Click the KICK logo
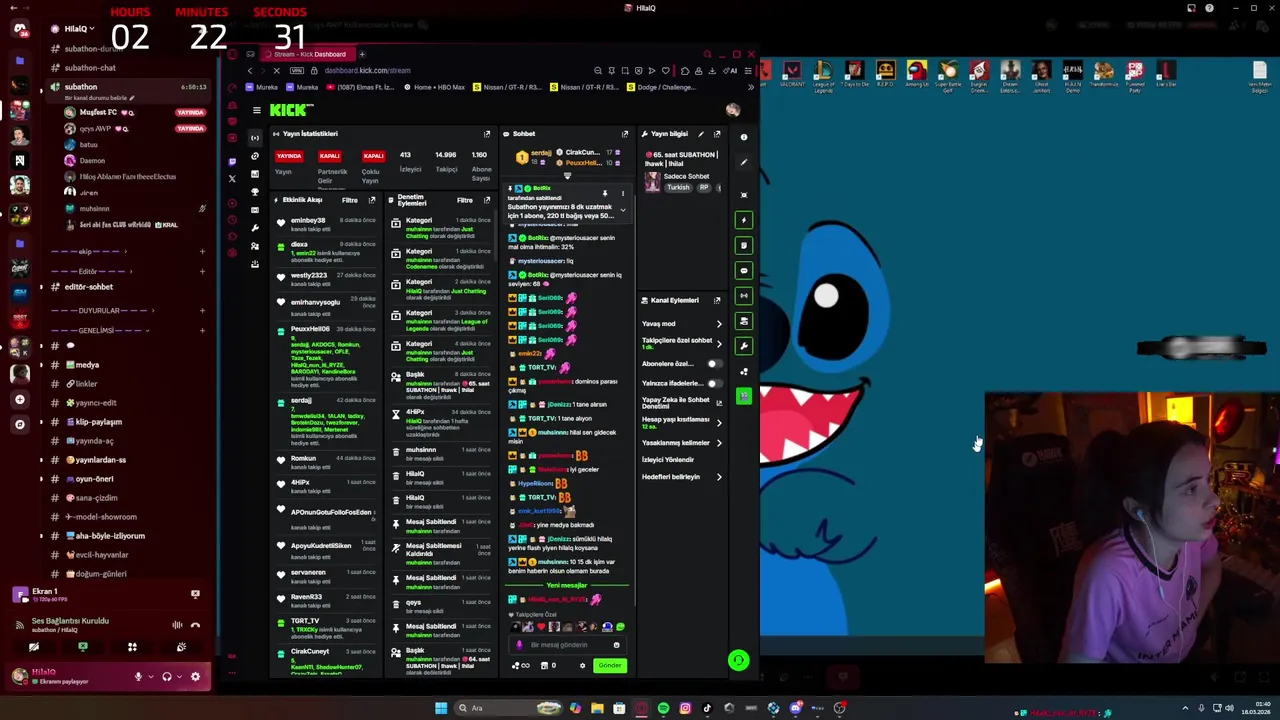This screenshot has height=720, width=1280. 292,110
